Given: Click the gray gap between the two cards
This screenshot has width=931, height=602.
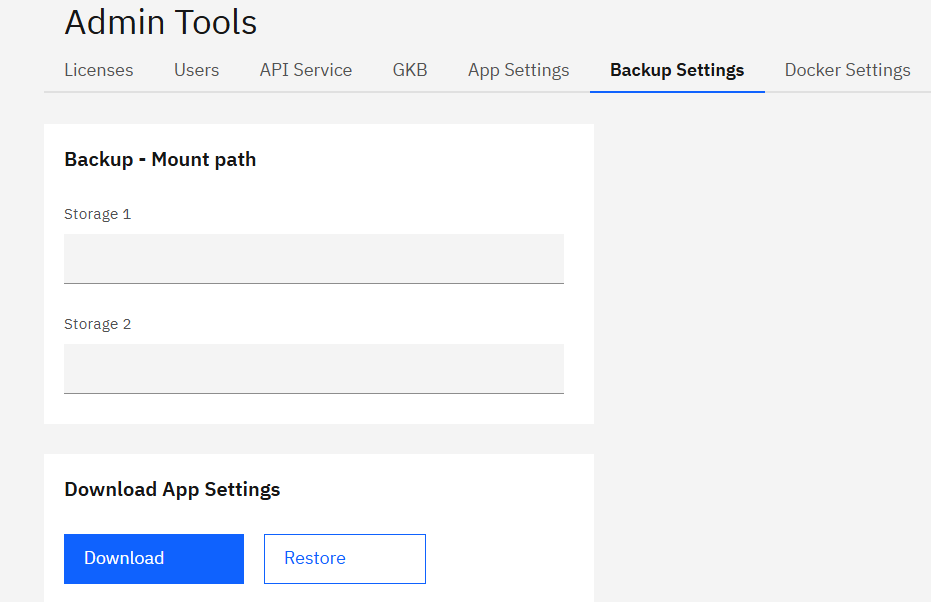Looking at the screenshot, I should [x=318, y=439].
